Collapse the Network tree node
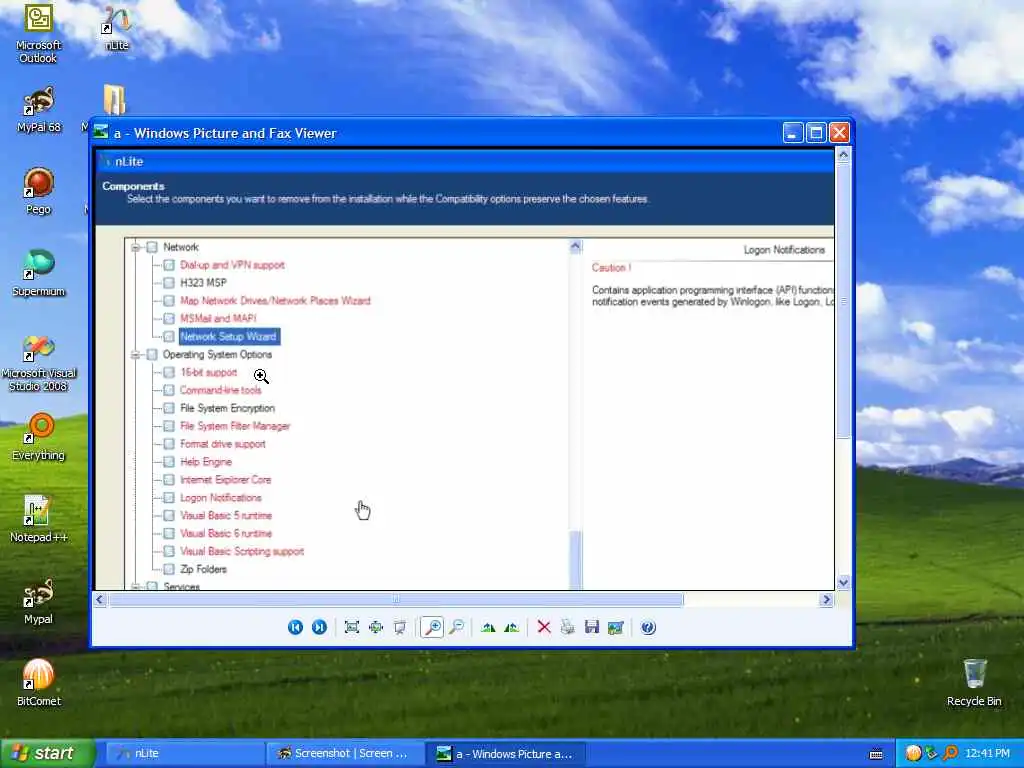The height and width of the screenshot is (768, 1024). 136,248
